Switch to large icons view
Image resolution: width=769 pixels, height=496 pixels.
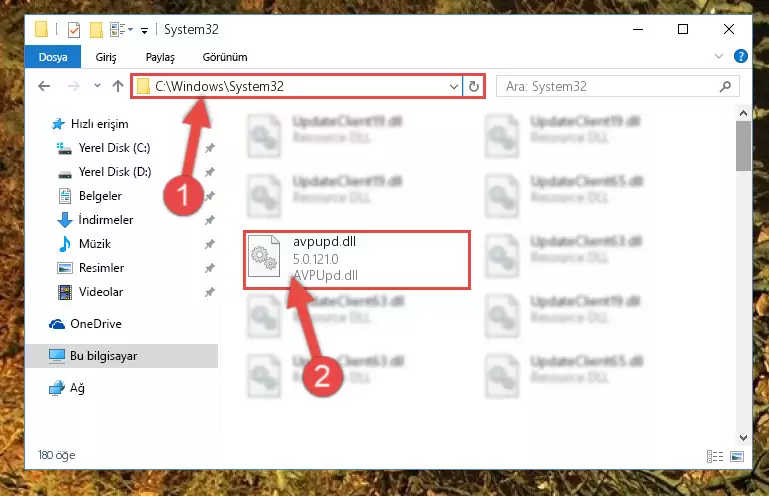tap(737, 456)
